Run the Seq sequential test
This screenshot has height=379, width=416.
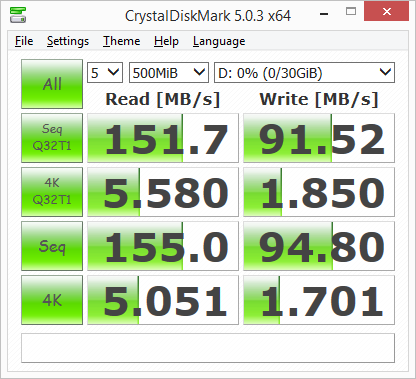(x=52, y=246)
